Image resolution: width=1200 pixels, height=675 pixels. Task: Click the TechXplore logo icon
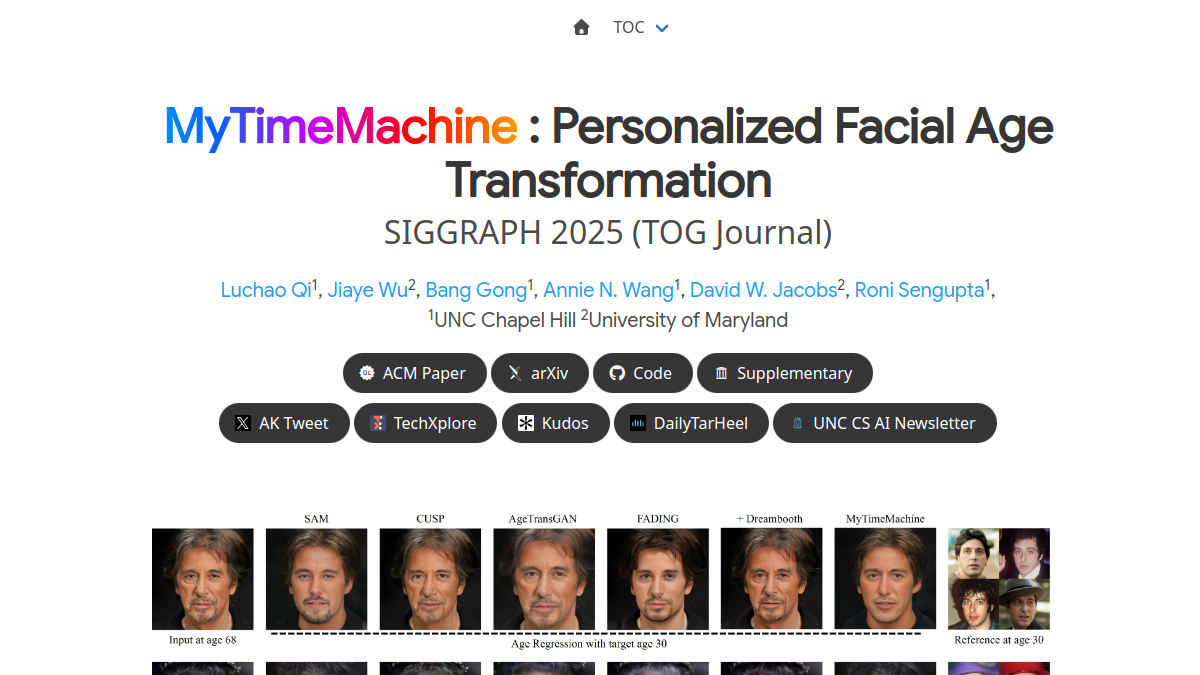tap(378, 423)
